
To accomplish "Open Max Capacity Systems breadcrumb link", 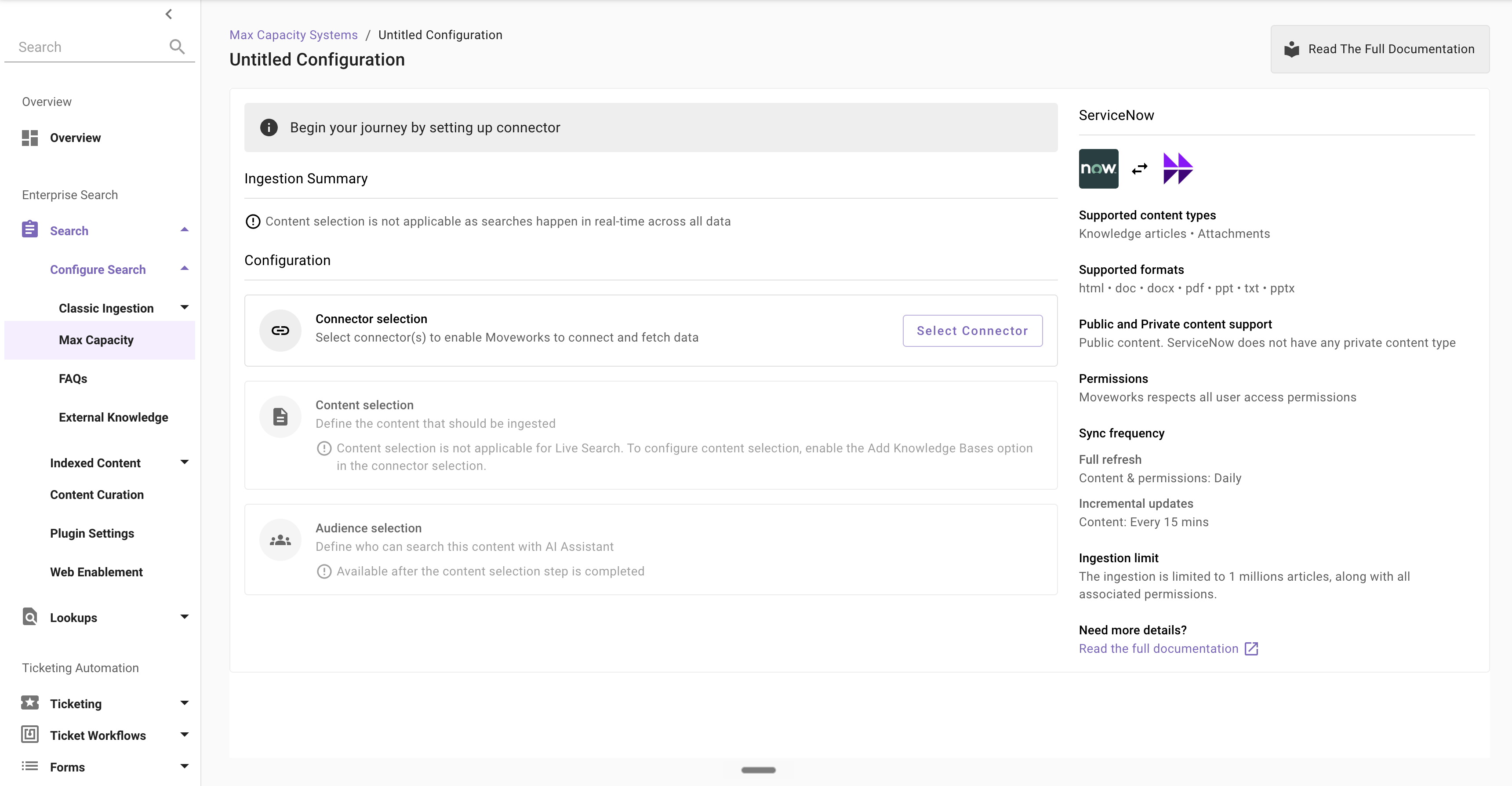I will pos(294,35).
